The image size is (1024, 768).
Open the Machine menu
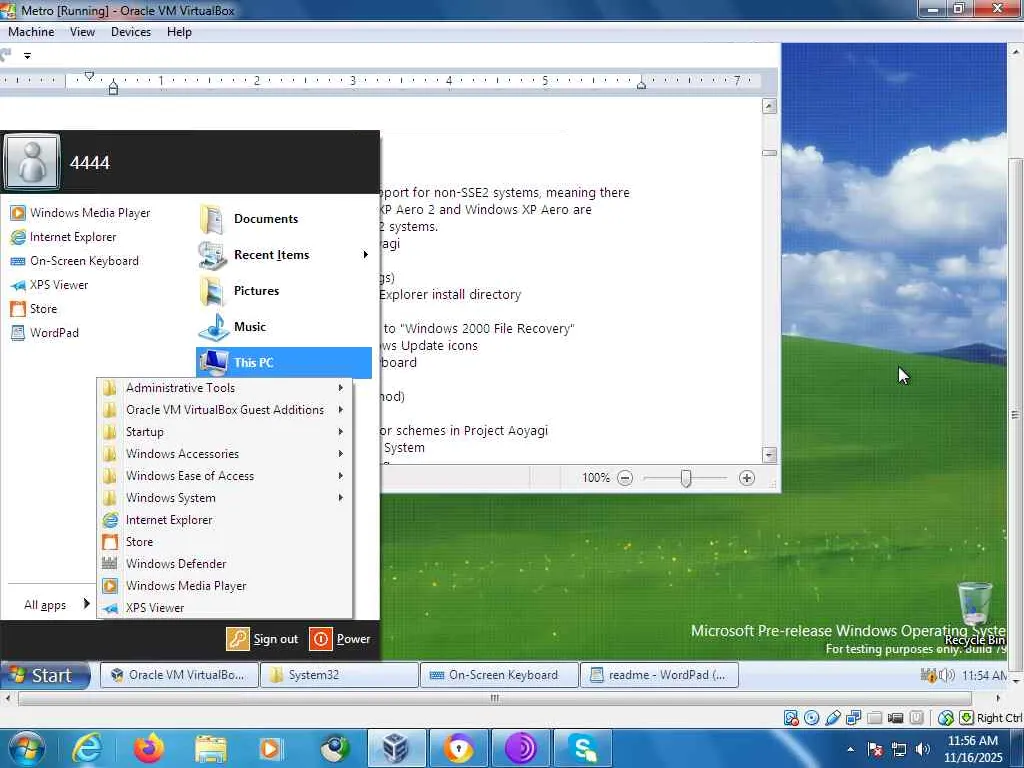coord(31,32)
